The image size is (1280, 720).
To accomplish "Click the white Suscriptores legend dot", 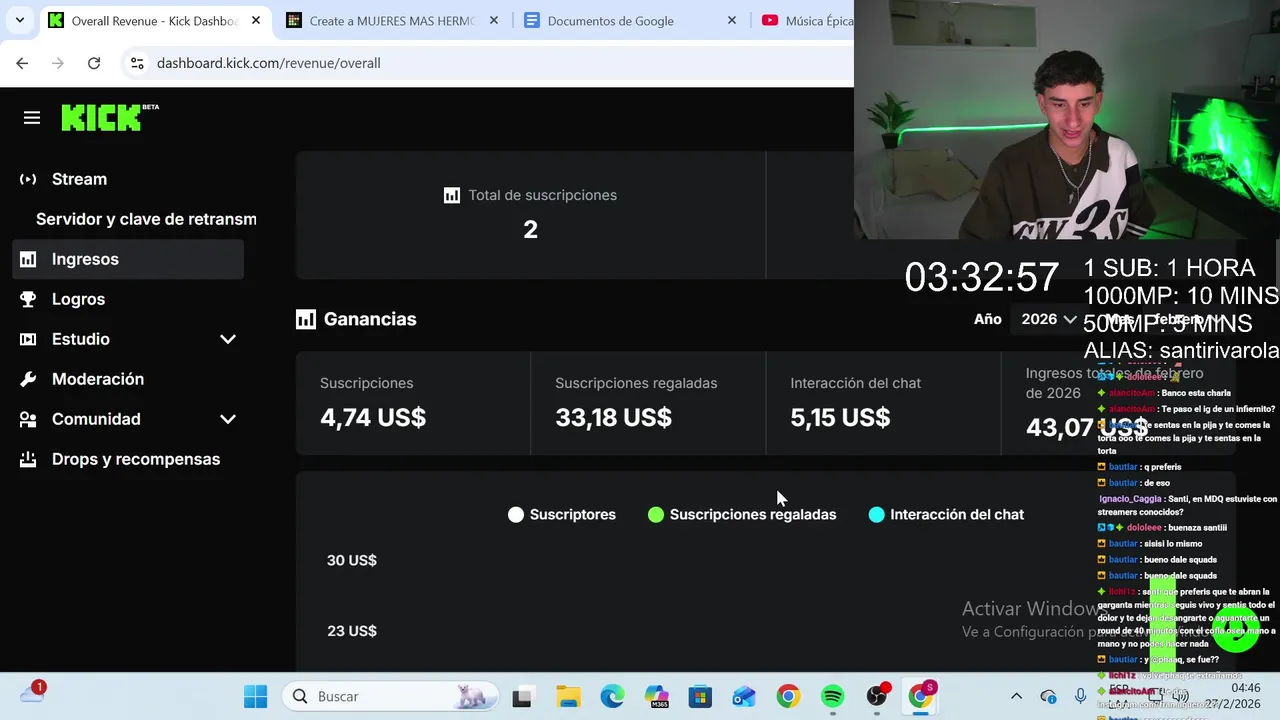I will pyautogui.click(x=516, y=515).
